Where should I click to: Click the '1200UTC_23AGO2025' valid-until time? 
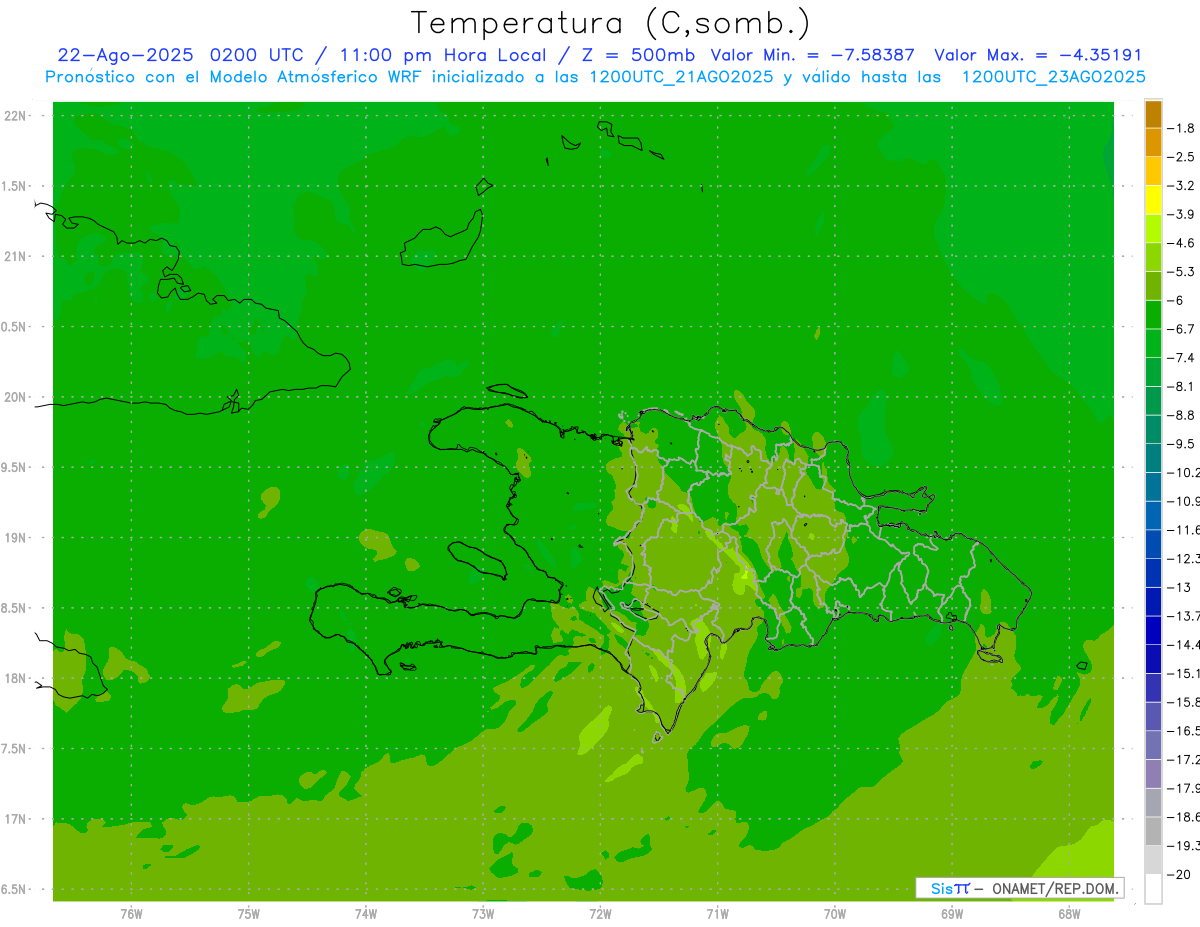[1053, 77]
